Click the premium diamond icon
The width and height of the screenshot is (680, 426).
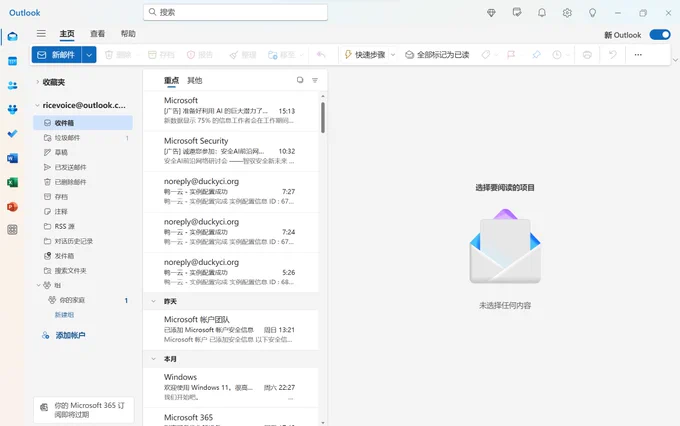[491, 13]
